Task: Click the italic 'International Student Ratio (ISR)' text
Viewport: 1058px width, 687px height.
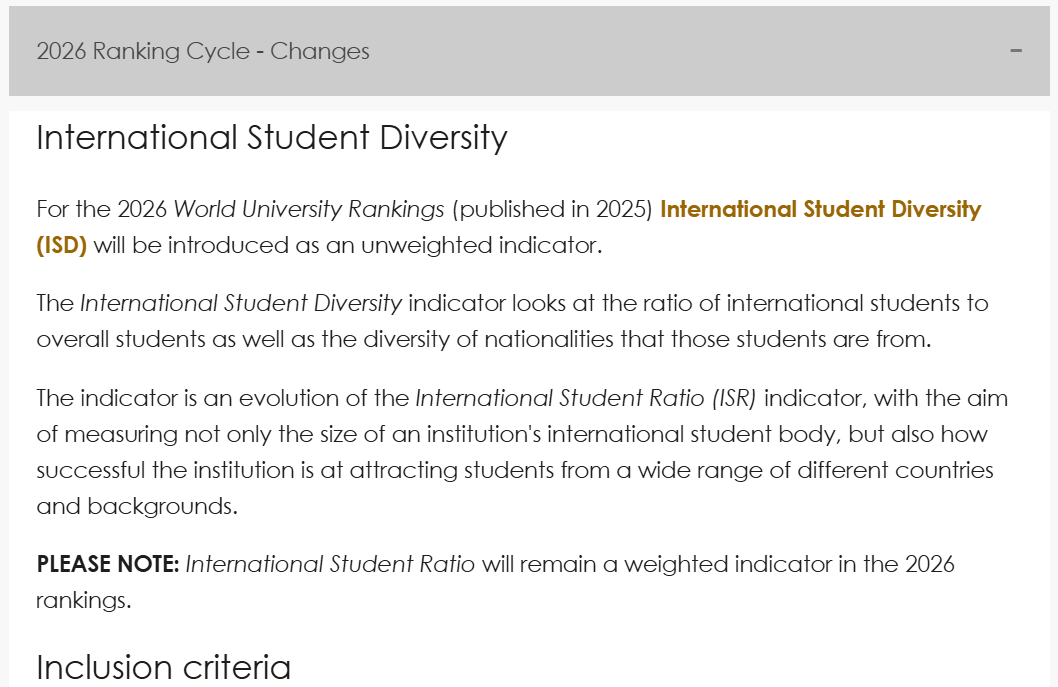Action: tap(586, 398)
